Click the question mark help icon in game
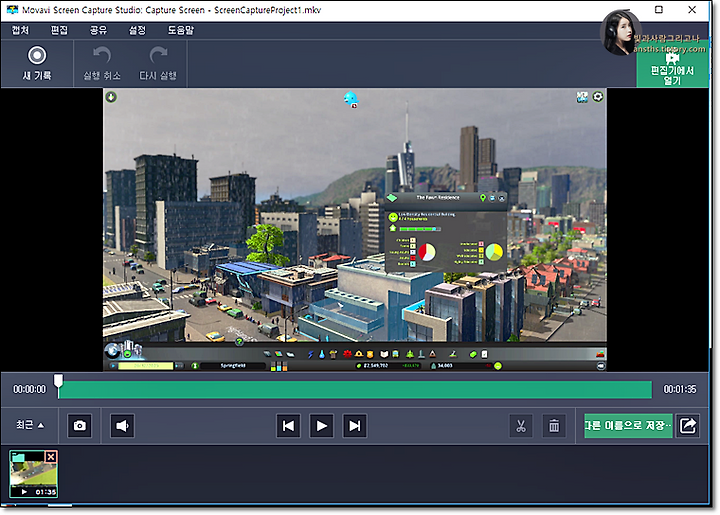This screenshot has height=515, width=720. (239, 341)
